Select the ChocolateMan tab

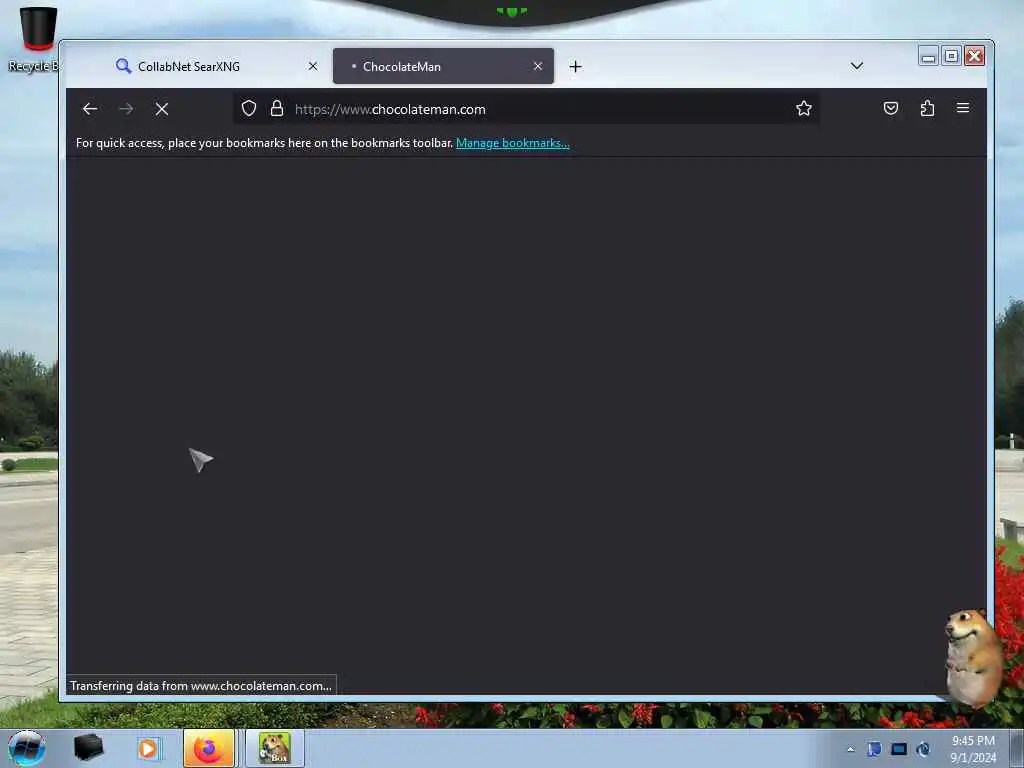coord(443,66)
